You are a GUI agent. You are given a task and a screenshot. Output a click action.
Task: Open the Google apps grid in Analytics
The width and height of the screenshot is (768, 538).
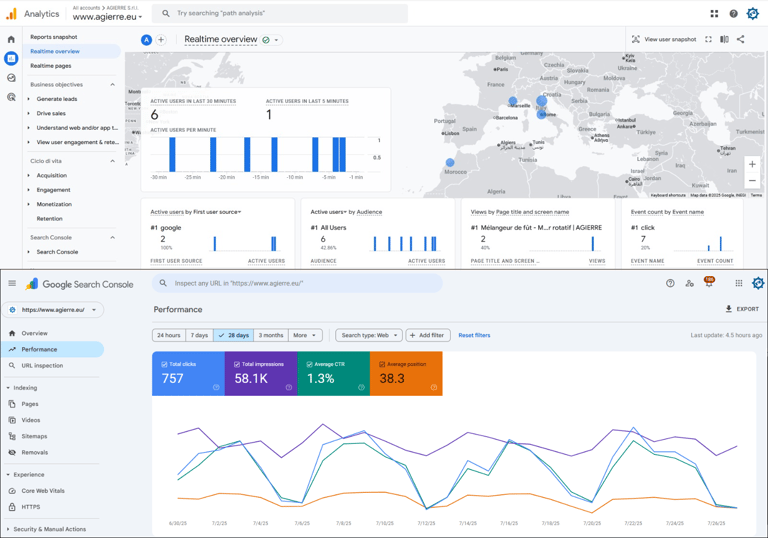point(714,14)
